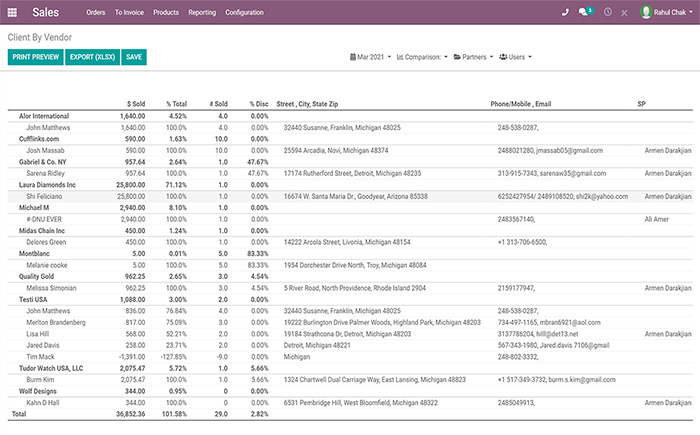700x435 pixels.
Task: Click client Kahn D Hall
Action: pyautogui.click(x=43, y=403)
